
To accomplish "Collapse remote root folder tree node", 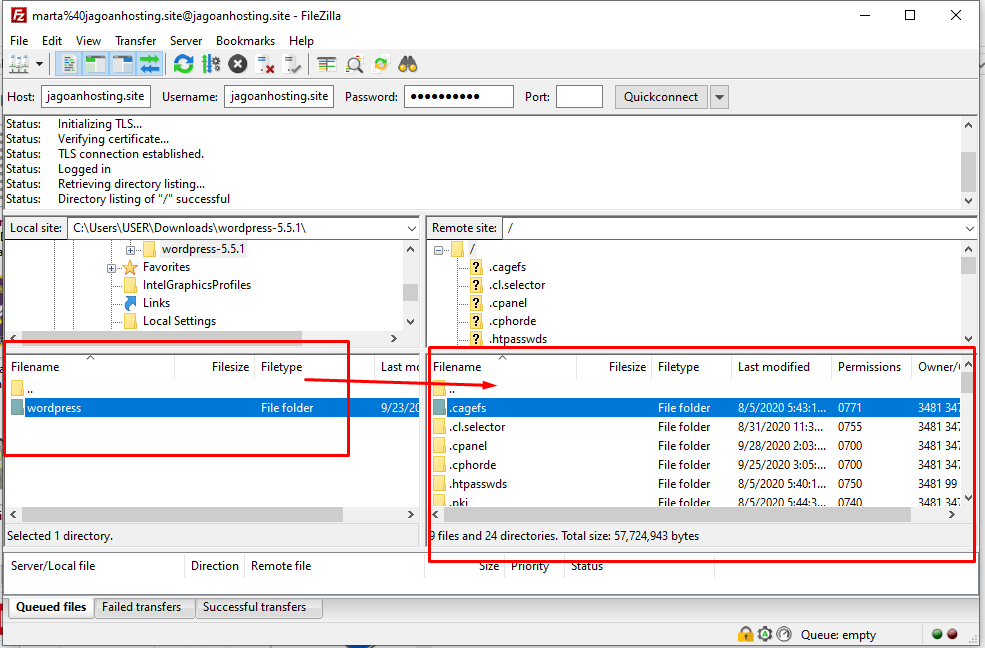I will point(438,250).
